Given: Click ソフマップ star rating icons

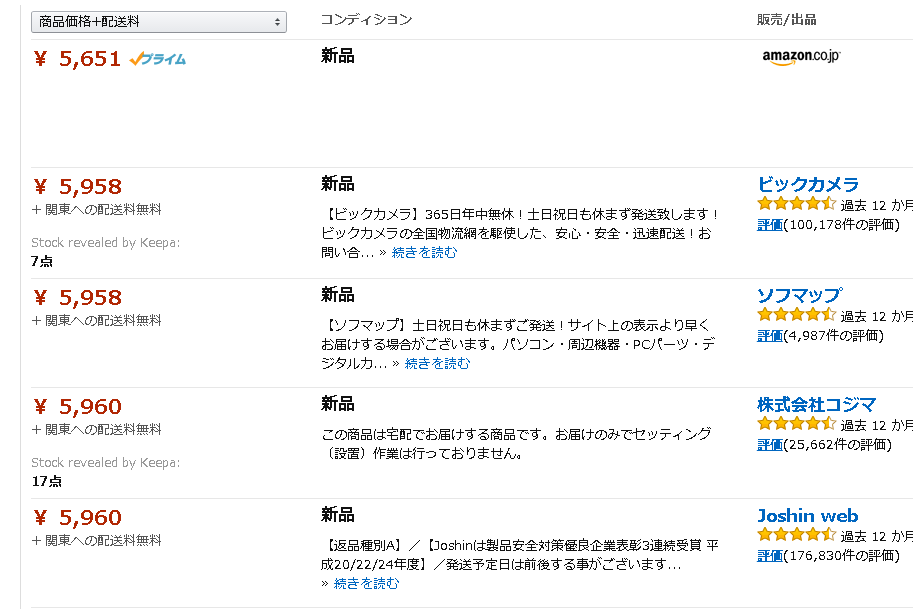Looking at the screenshot, I should [x=796, y=315].
